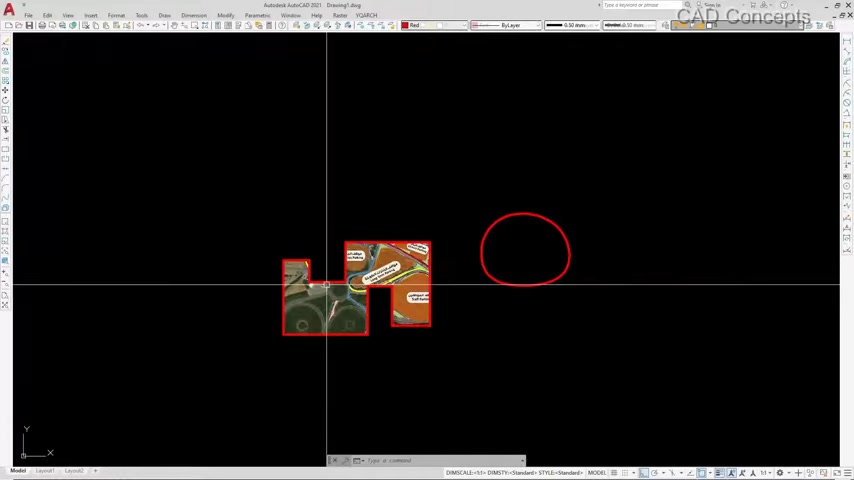Save the drawing with the floppy disk icon
854x480 pixels.
pyautogui.click(x=29, y=26)
